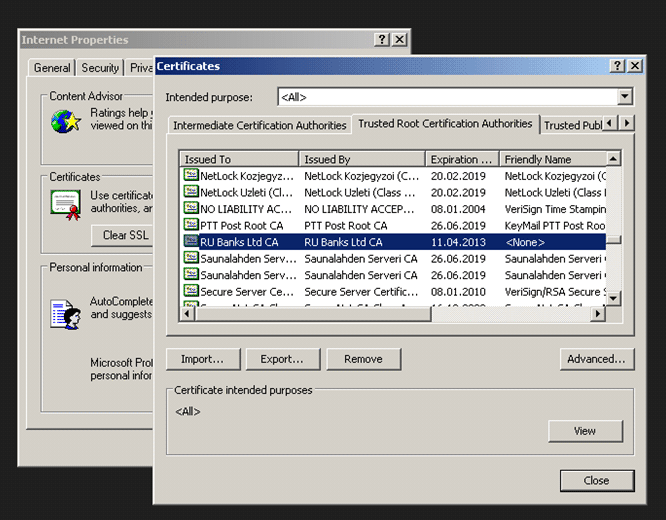Click the vertical scrollbar down arrow

pyautogui.click(x=614, y=298)
